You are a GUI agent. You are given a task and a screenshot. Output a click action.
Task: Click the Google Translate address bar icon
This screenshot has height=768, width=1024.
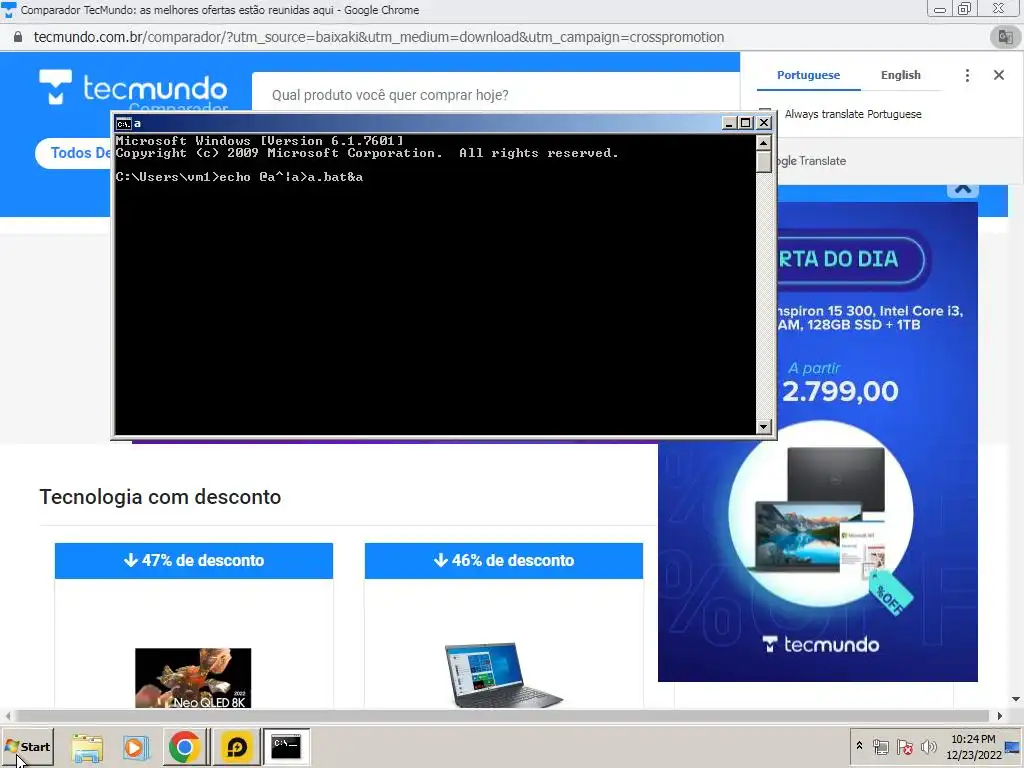pyautogui.click(x=1005, y=37)
